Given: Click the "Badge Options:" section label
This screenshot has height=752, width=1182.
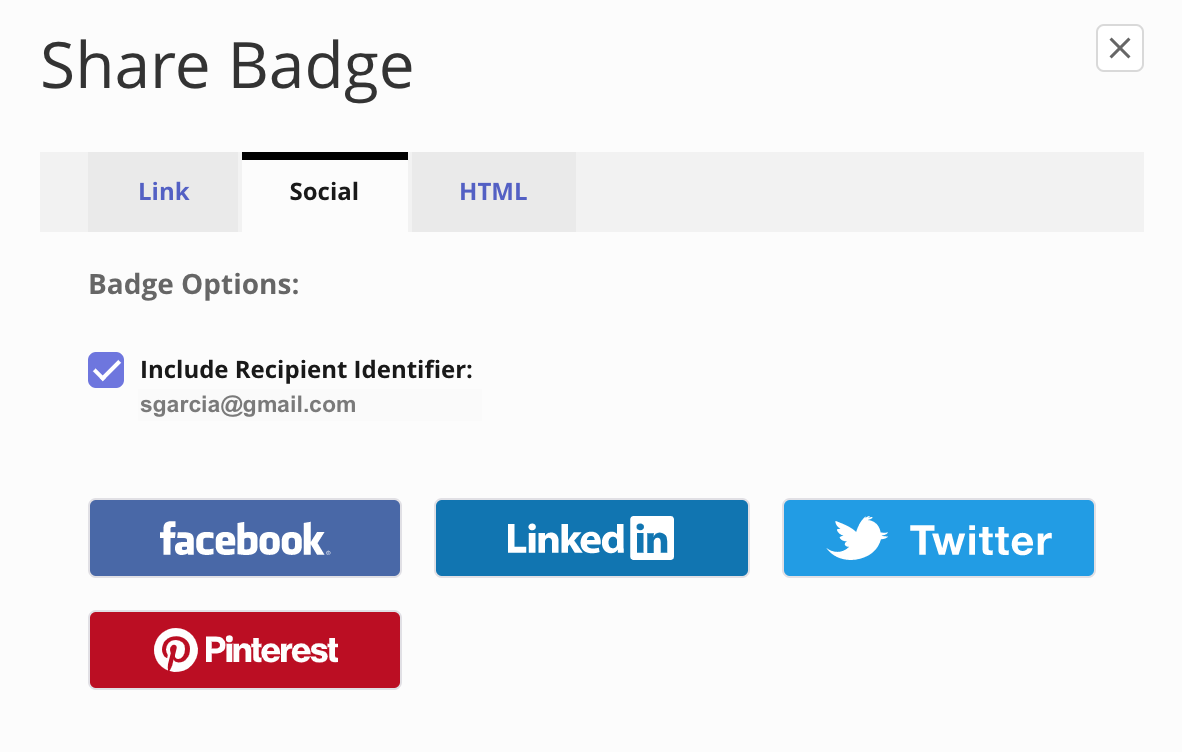Looking at the screenshot, I should click(x=194, y=285).
